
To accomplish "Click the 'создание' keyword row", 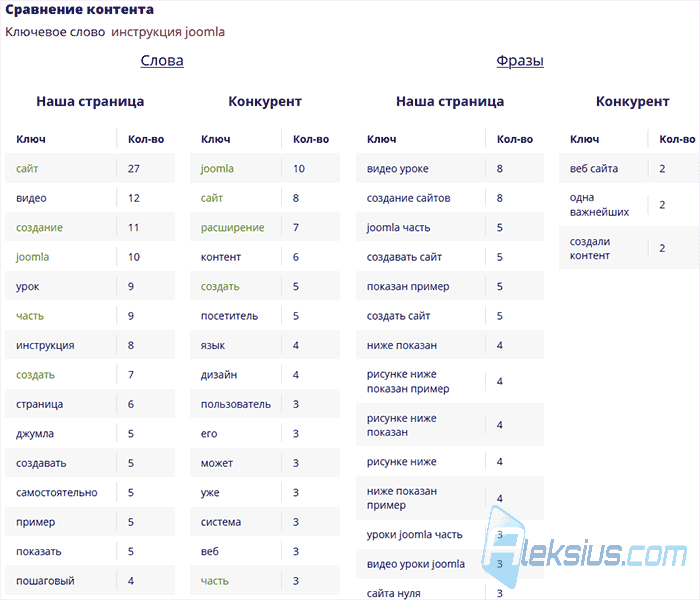I will pos(90,227).
